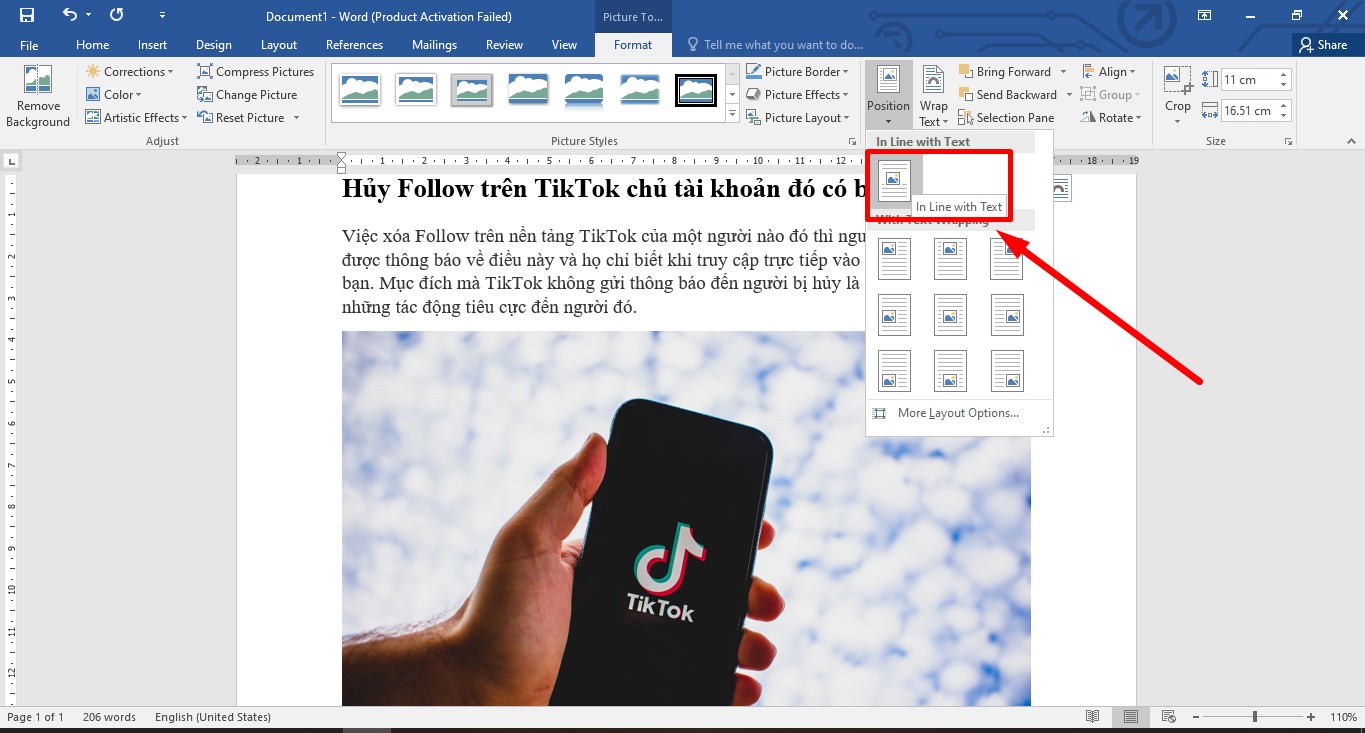This screenshot has height=733, width=1365.
Task: Apply the first picture style thumbnail
Action: 359,90
